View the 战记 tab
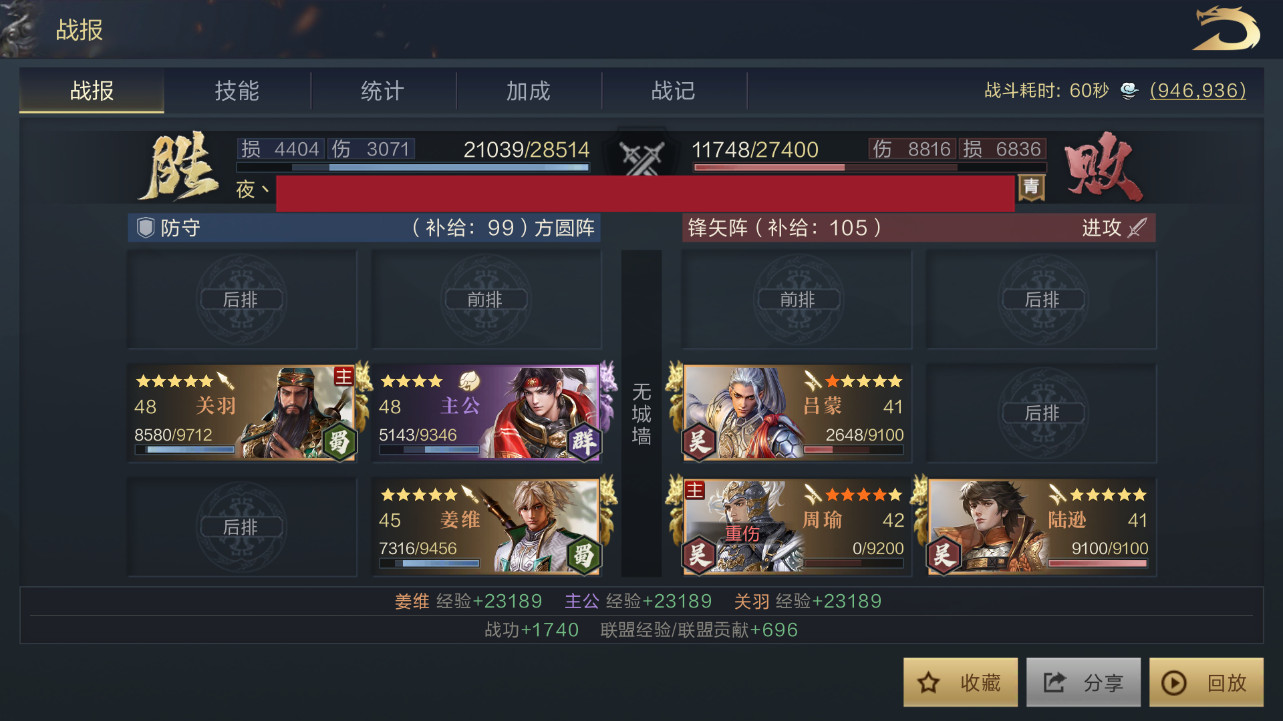This screenshot has width=1283, height=721. coord(673,91)
